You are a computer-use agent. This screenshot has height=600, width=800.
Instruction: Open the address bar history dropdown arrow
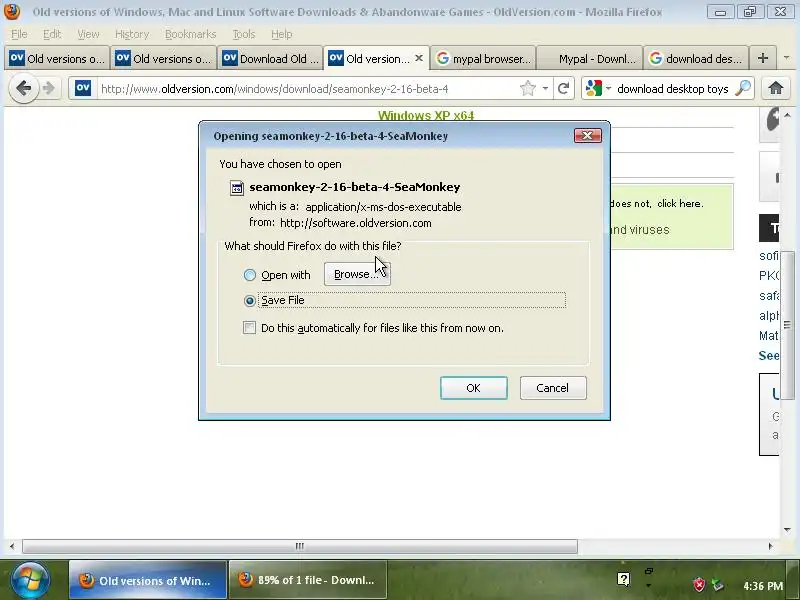[x=545, y=88]
